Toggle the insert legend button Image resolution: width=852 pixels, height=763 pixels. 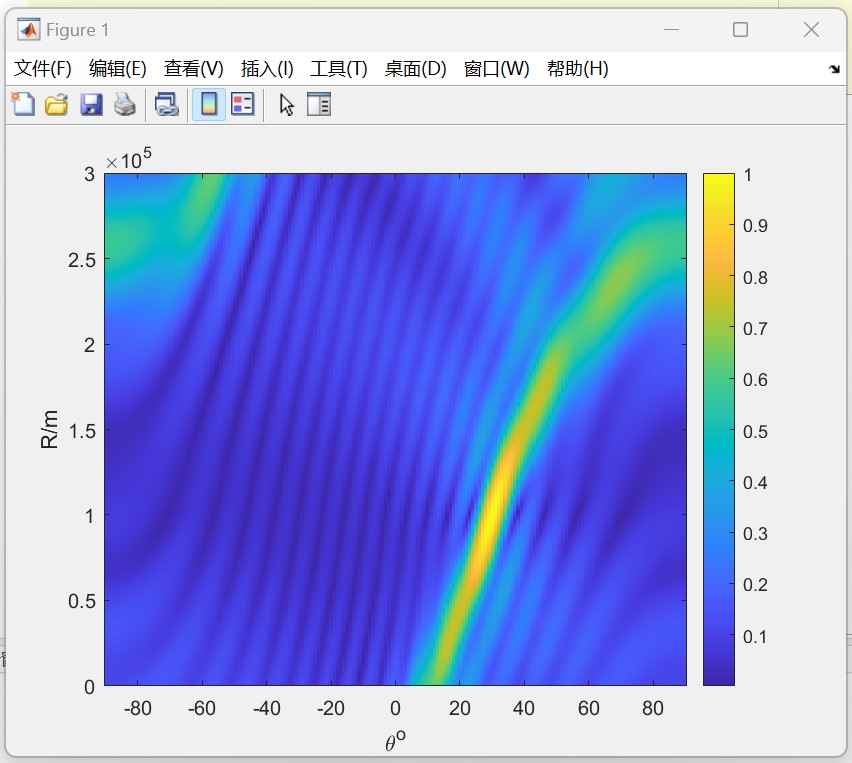242,104
